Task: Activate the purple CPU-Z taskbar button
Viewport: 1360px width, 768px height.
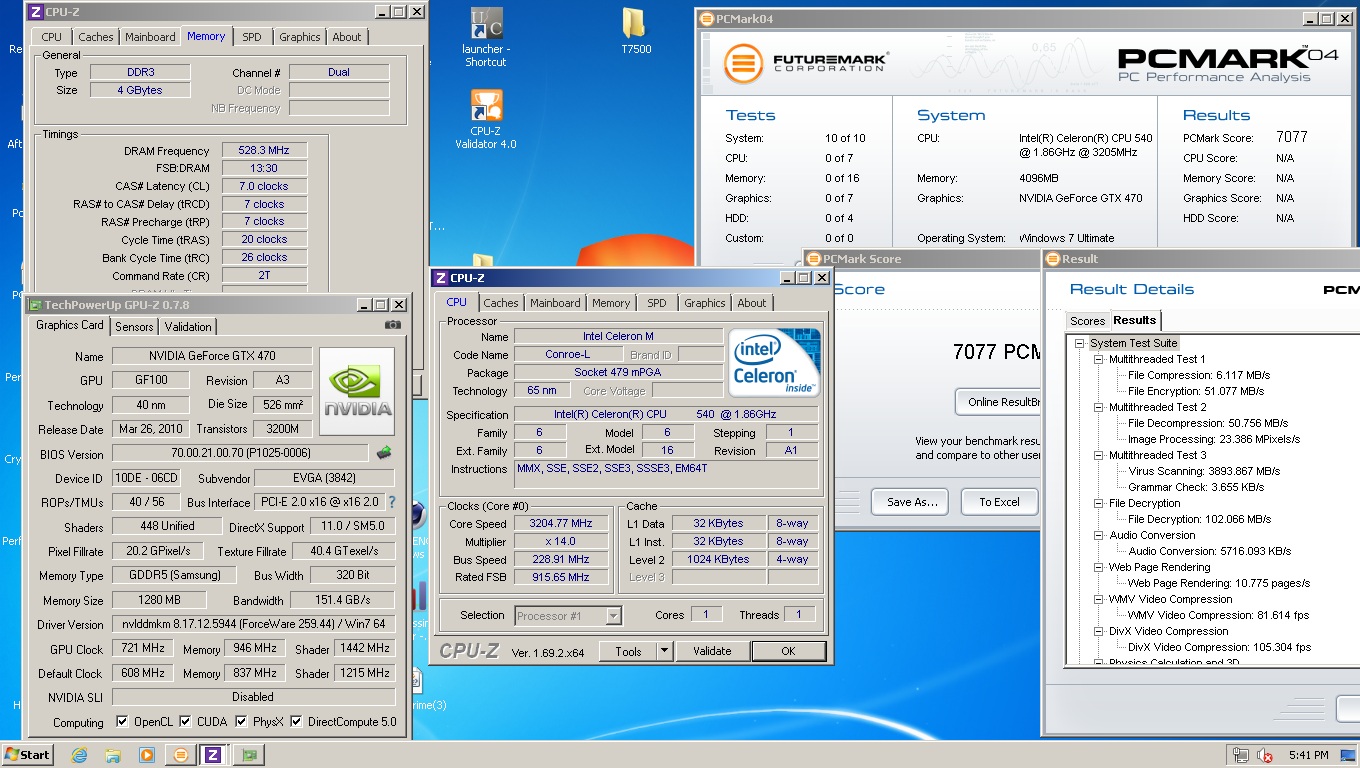Action: (214, 755)
